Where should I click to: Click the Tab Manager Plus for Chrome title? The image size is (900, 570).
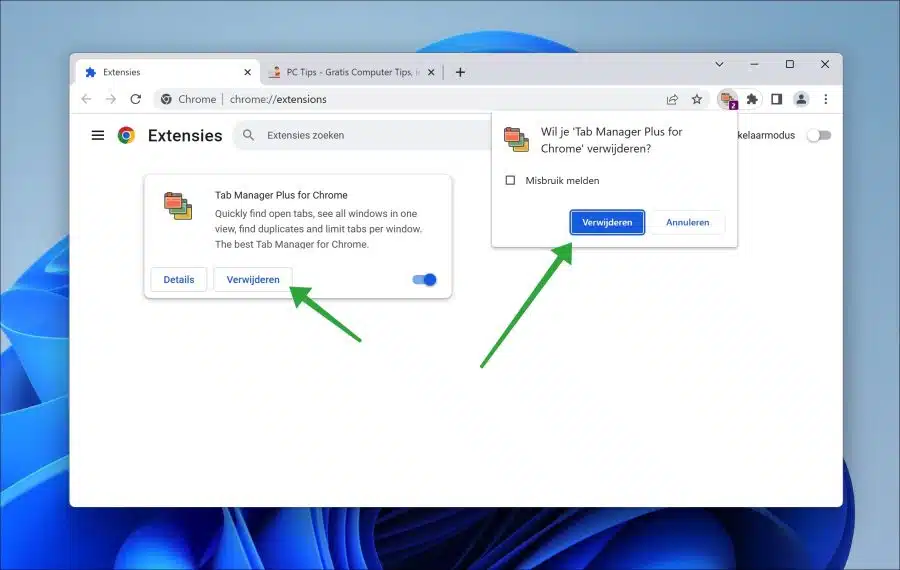[x=281, y=195]
